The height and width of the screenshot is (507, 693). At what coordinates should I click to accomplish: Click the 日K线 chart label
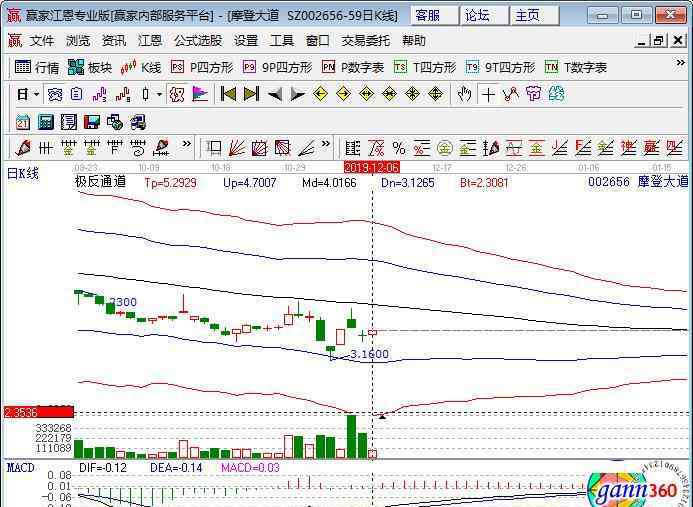[x=23, y=173]
